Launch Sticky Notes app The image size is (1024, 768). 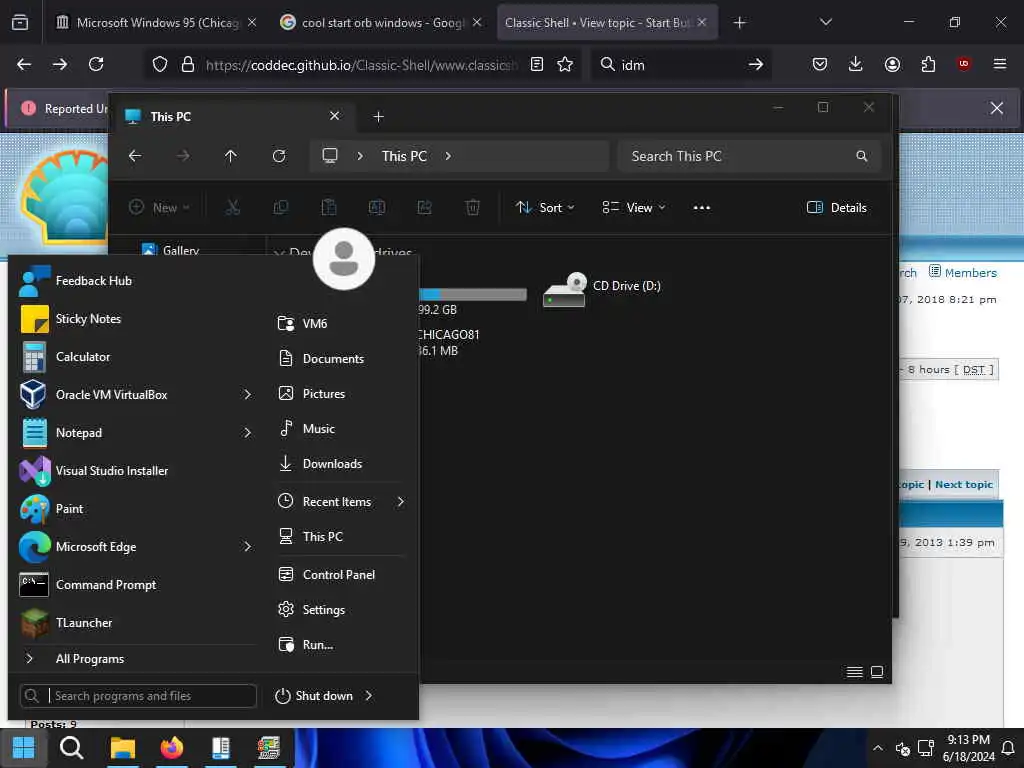point(134,319)
